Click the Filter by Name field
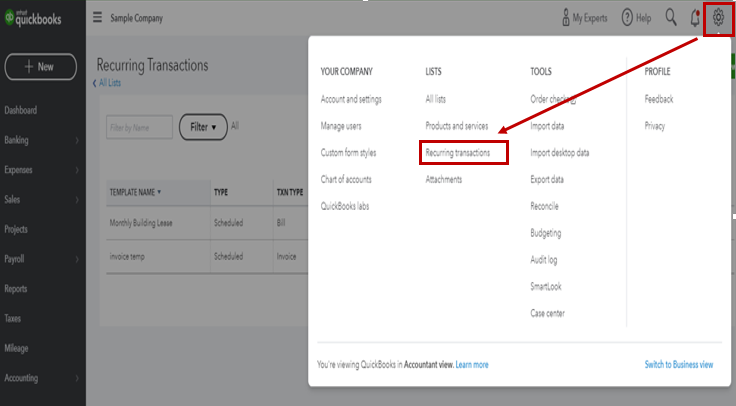Viewport: 736px width, 406px height. (x=139, y=127)
